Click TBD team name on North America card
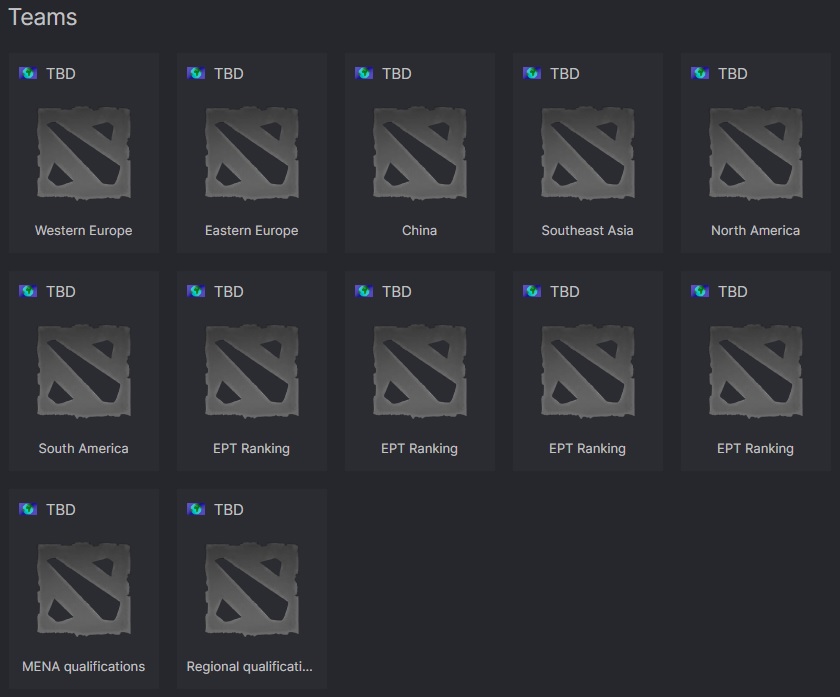 pyautogui.click(x=732, y=73)
